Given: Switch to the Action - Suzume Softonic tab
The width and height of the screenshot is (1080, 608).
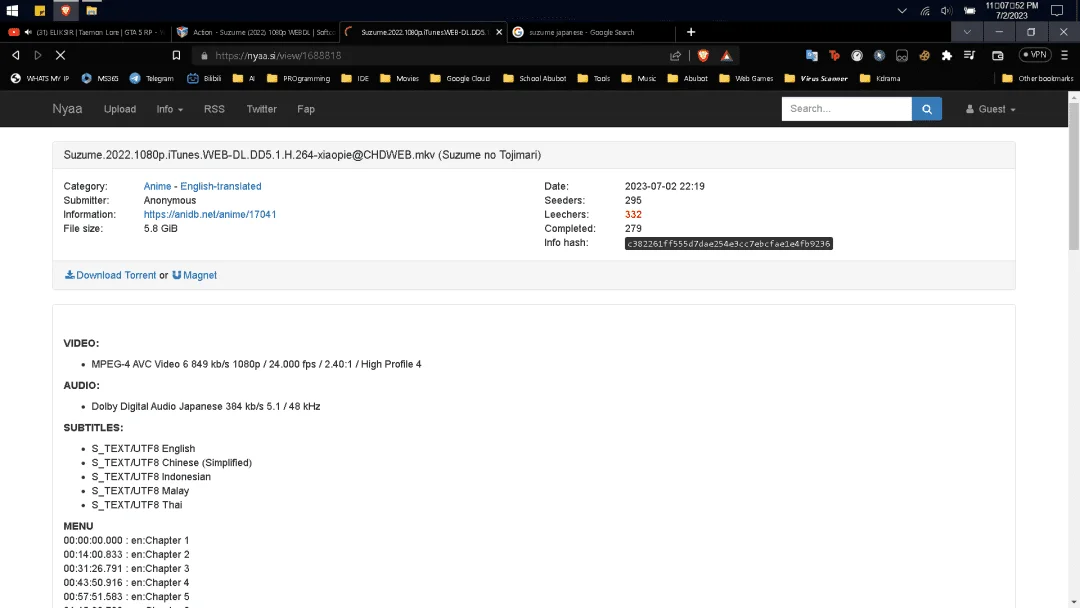Looking at the screenshot, I should pos(255,32).
